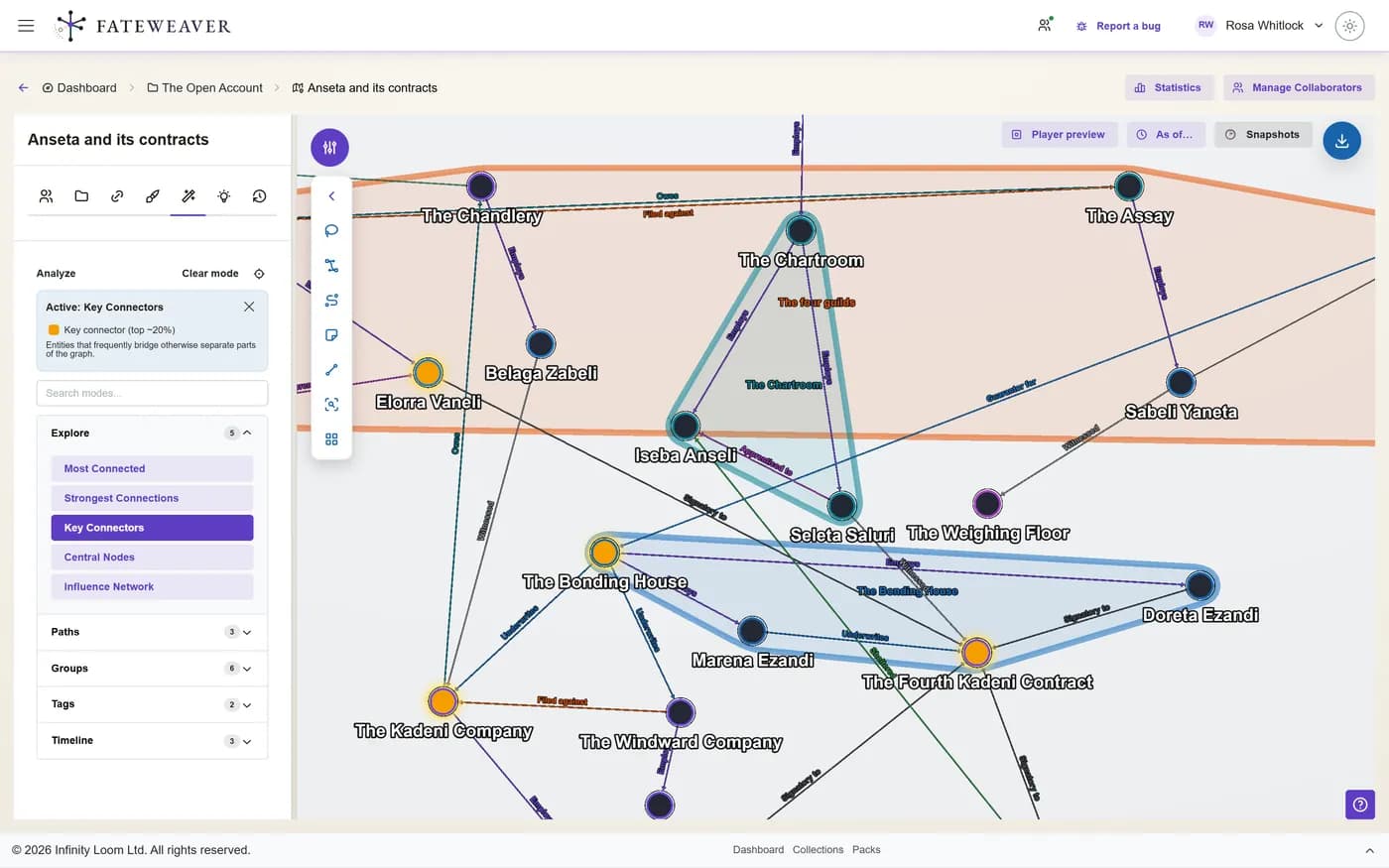Select Strongest Connections mode
The height and width of the screenshot is (868, 1389).
[152, 498]
